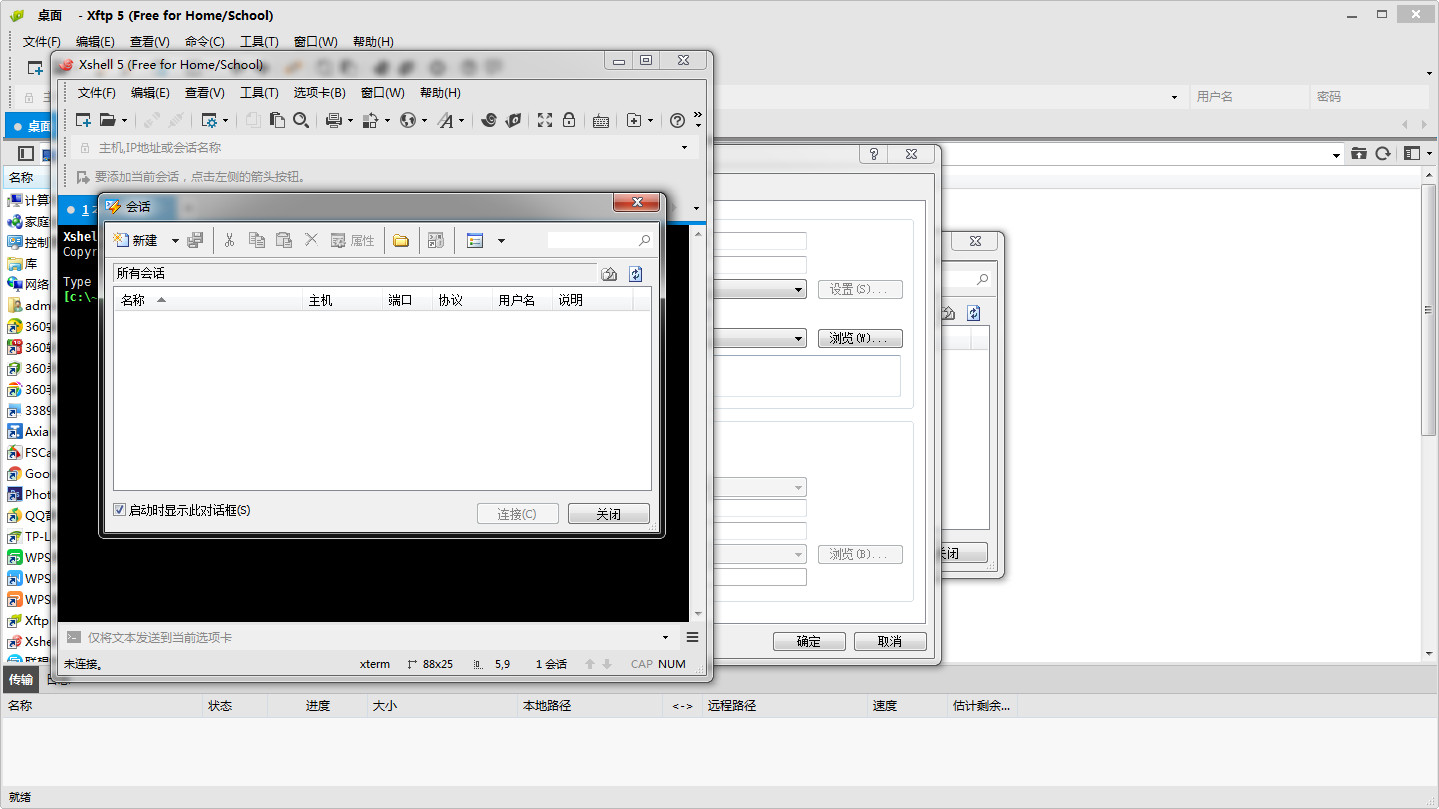The width and height of the screenshot is (1439, 809).
Task: Click 取消 button in background dialog
Action: pos(890,641)
